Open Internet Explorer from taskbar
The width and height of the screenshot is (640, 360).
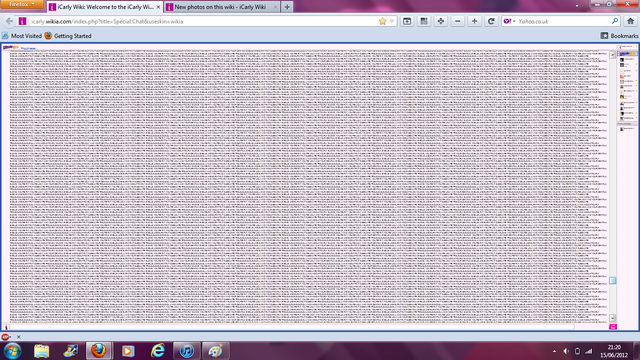coord(158,351)
